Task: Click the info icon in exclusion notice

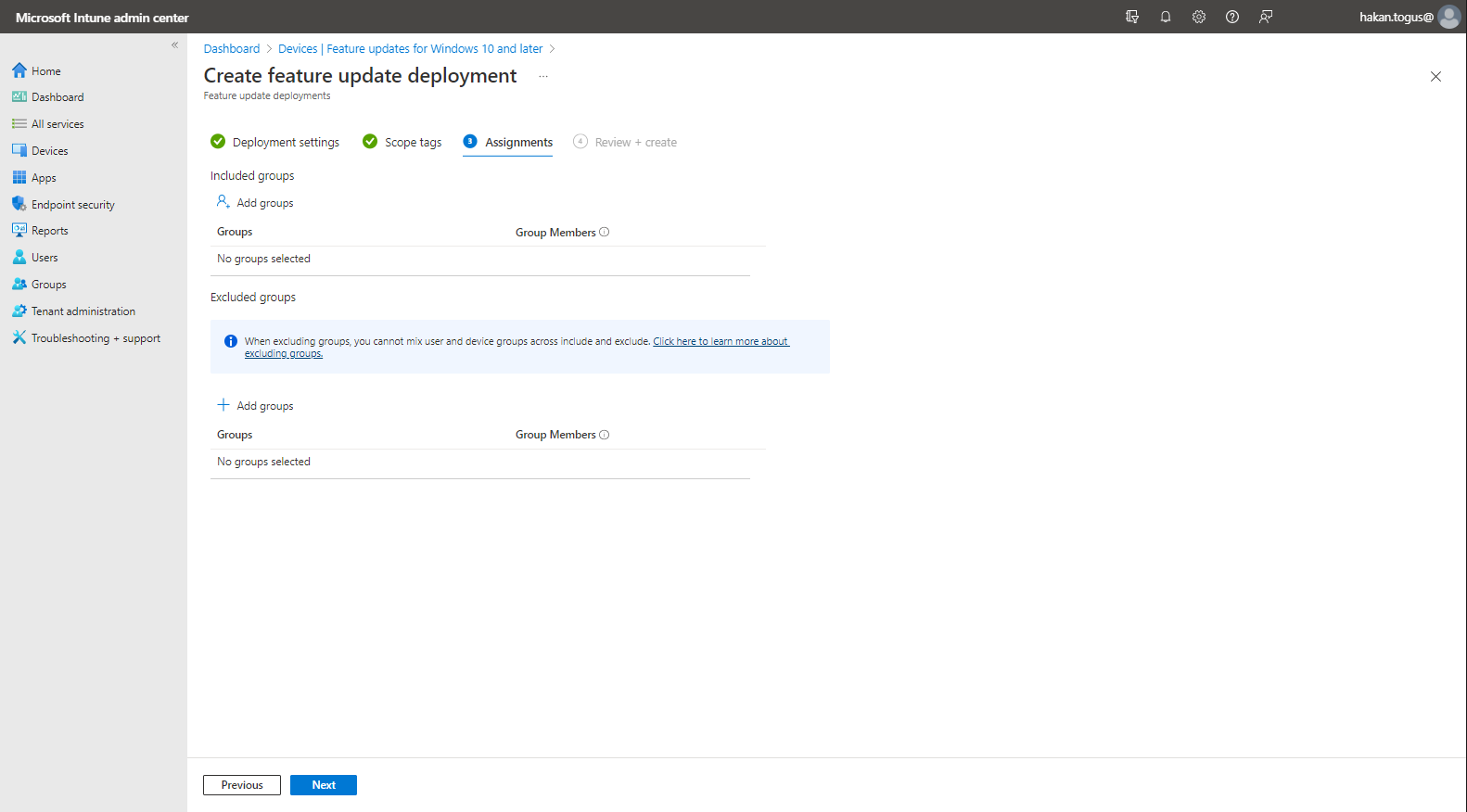Action: [x=231, y=341]
